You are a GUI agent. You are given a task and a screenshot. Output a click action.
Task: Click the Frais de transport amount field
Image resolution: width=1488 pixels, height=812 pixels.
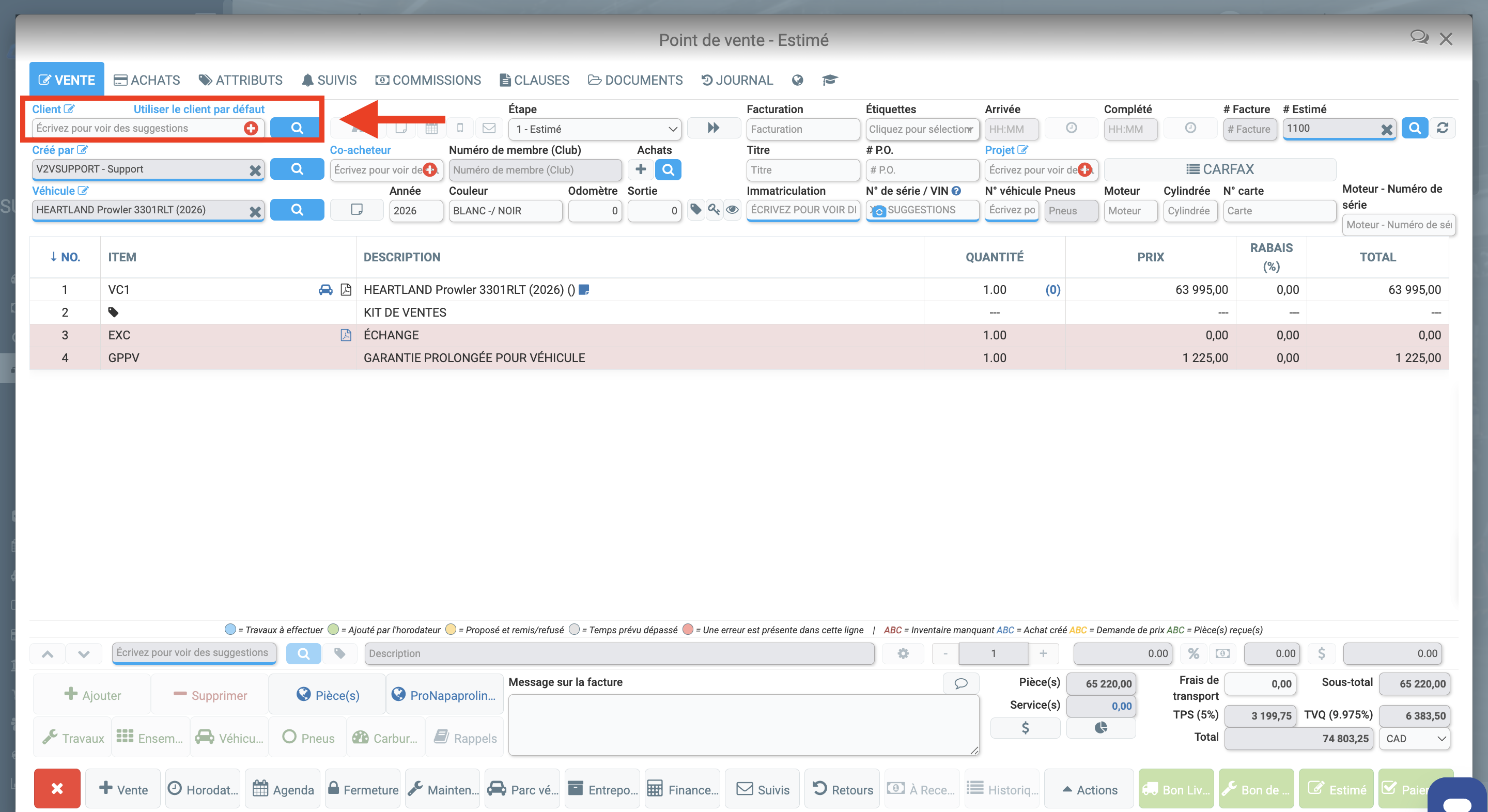tap(1261, 684)
